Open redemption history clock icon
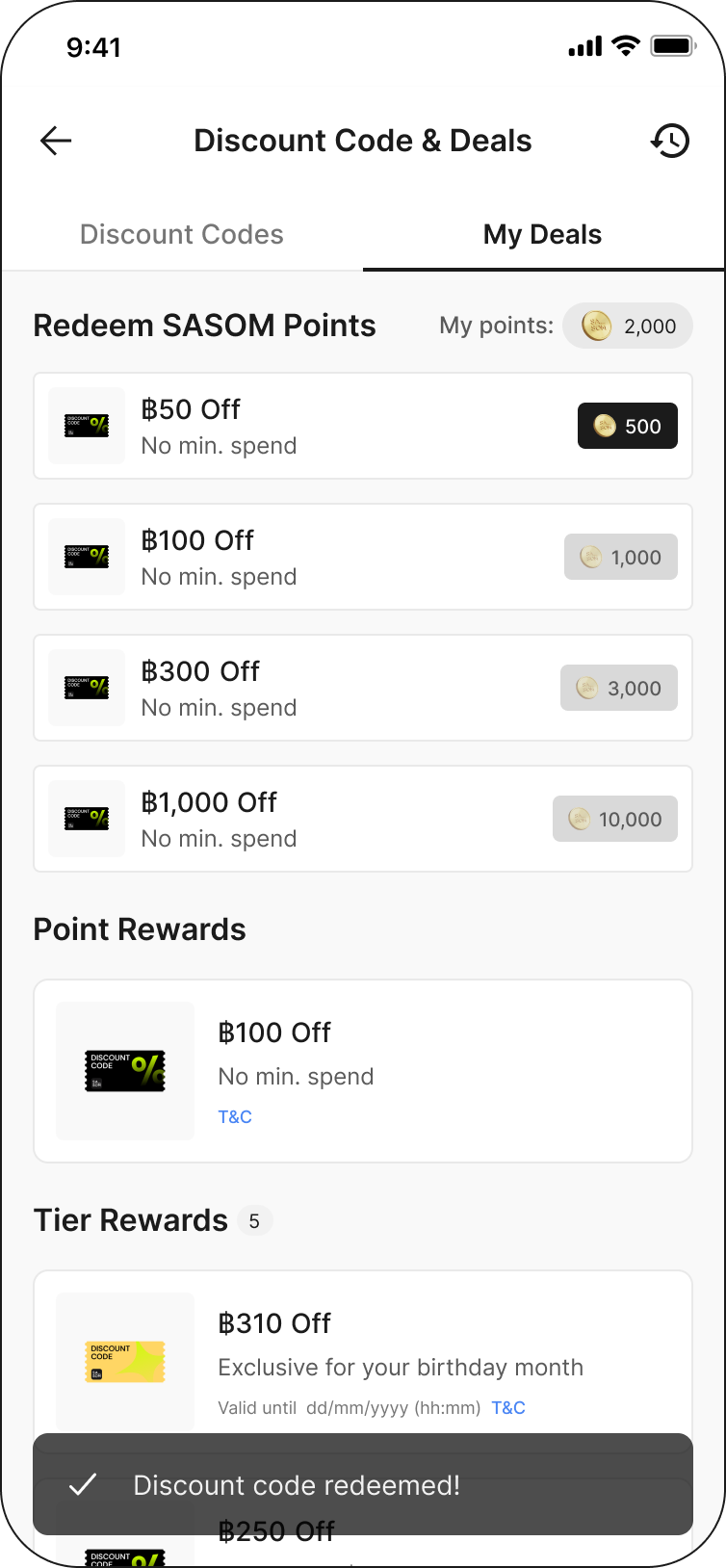726x1568 pixels. [x=670, y=141]
